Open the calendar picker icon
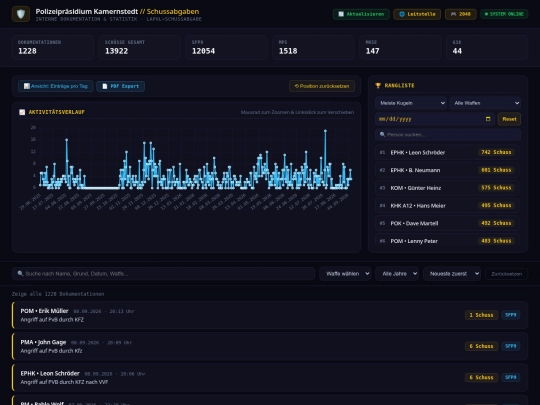 click(x=488, y=119)
